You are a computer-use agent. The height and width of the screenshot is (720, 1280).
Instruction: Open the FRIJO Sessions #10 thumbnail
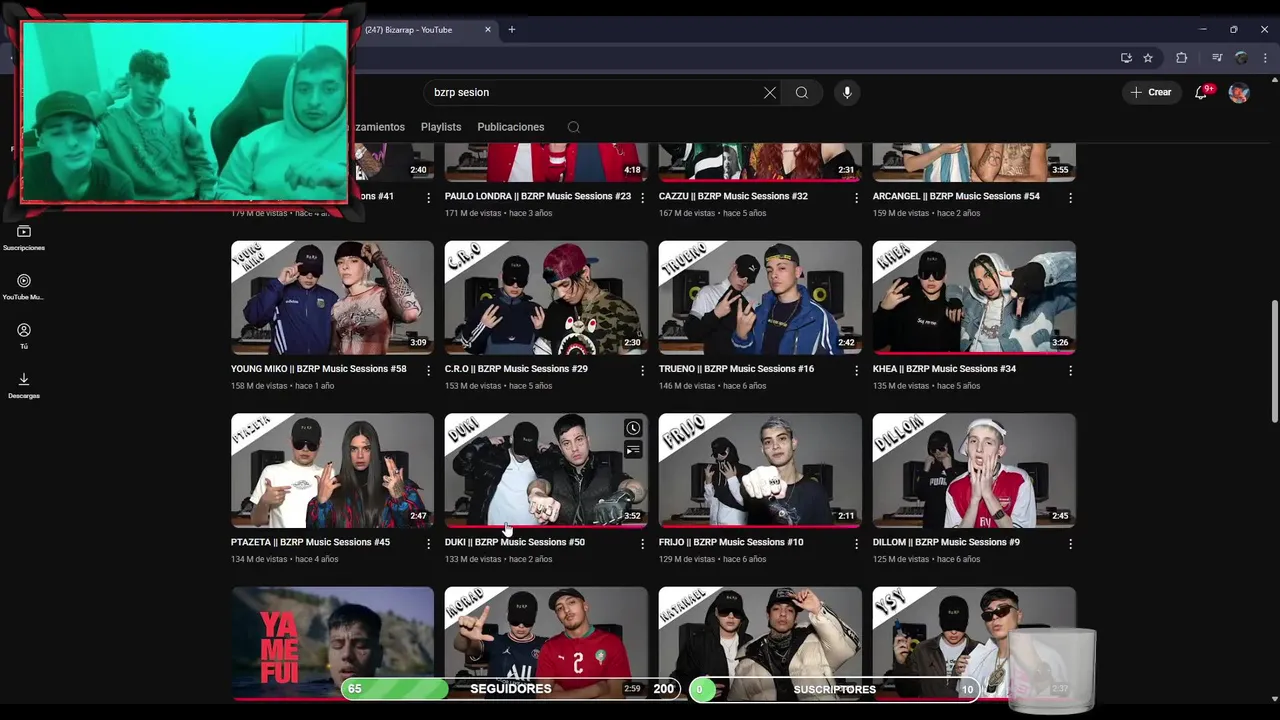pos(760,470)
